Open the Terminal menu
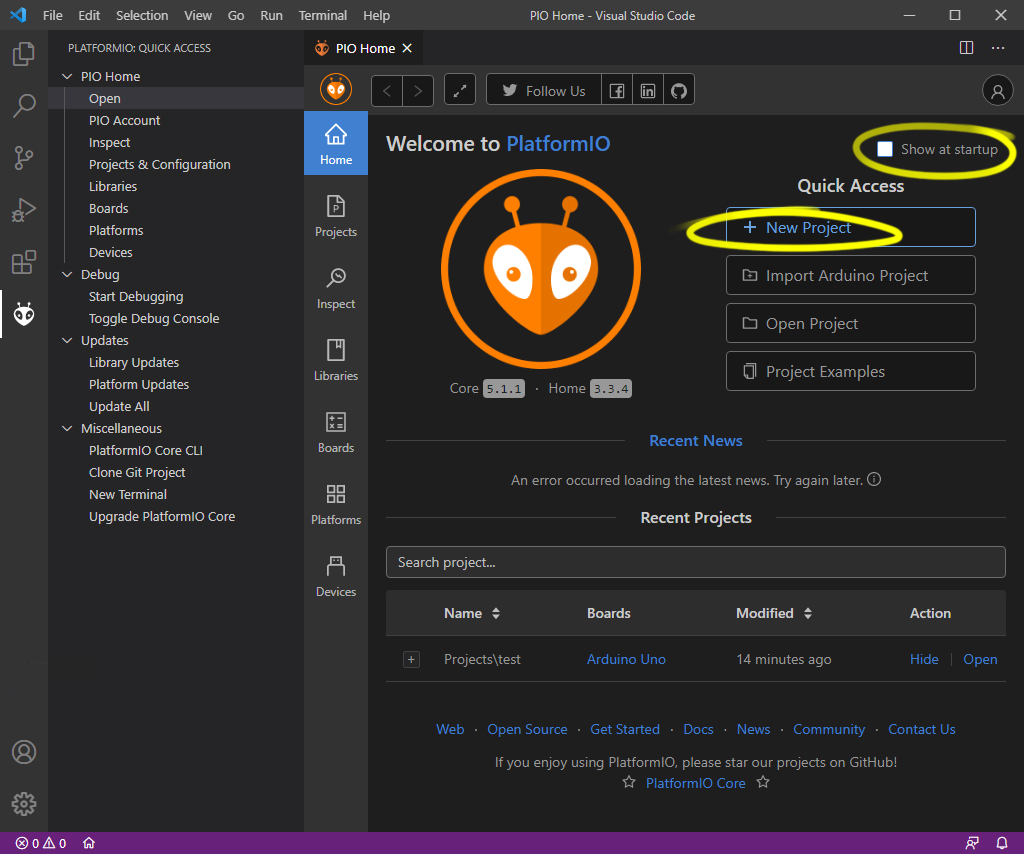This screenshot has height=854, width=1024. coord(323,15)
